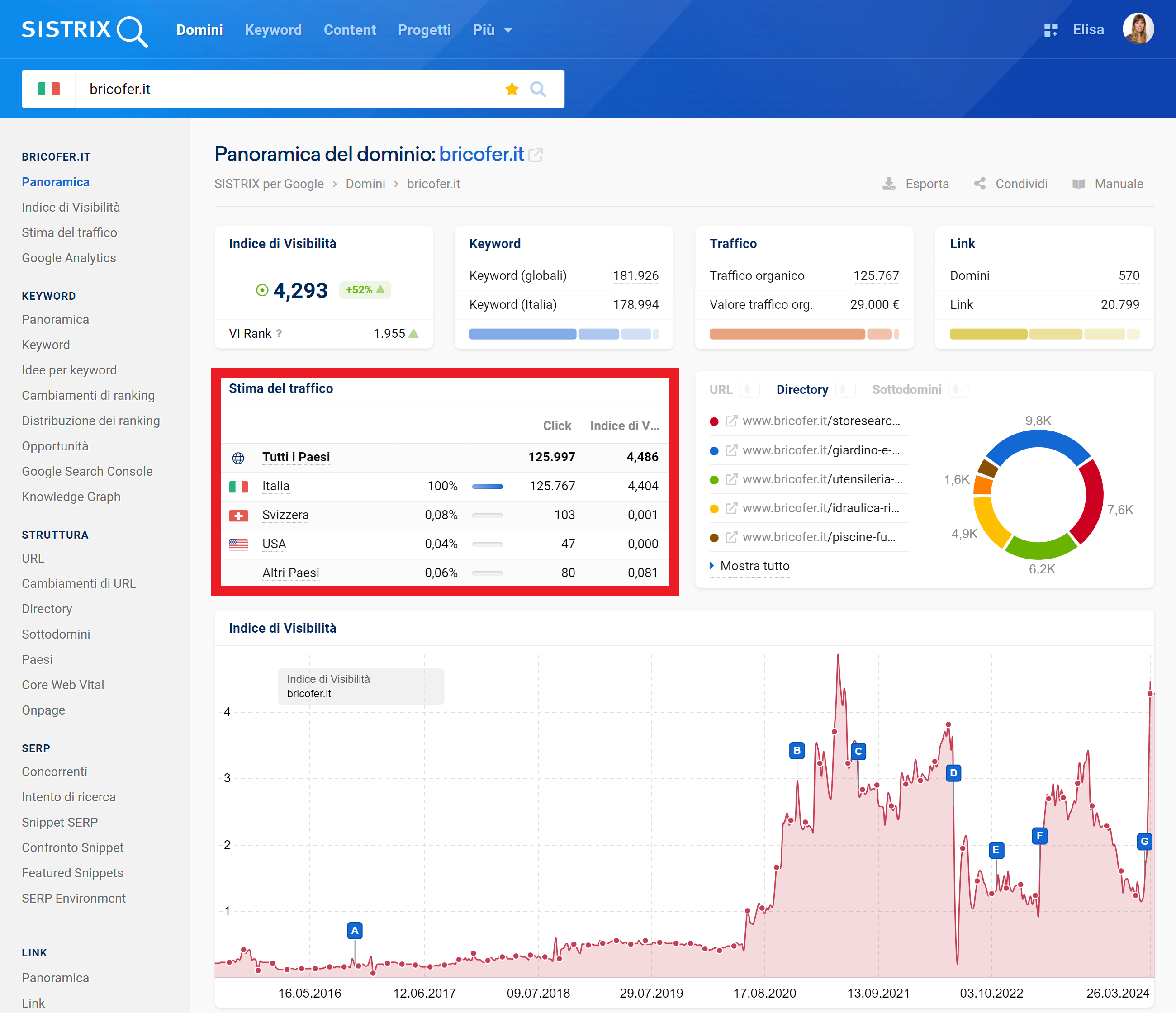Click the blue Keyword distribution bar
Viewport: 1176px width, 1013px height.
click(x=564, y=334)
